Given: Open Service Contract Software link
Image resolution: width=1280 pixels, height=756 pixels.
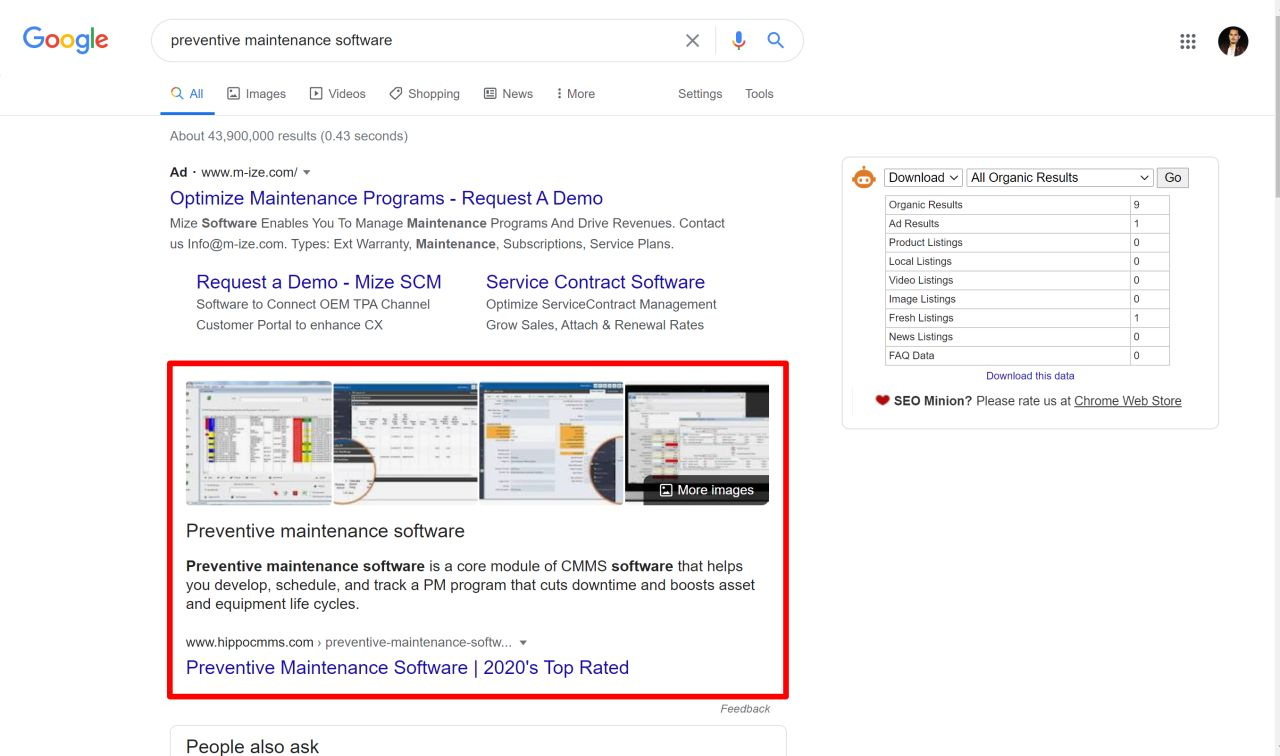Looking at the screenshot, I should (595, 282).
